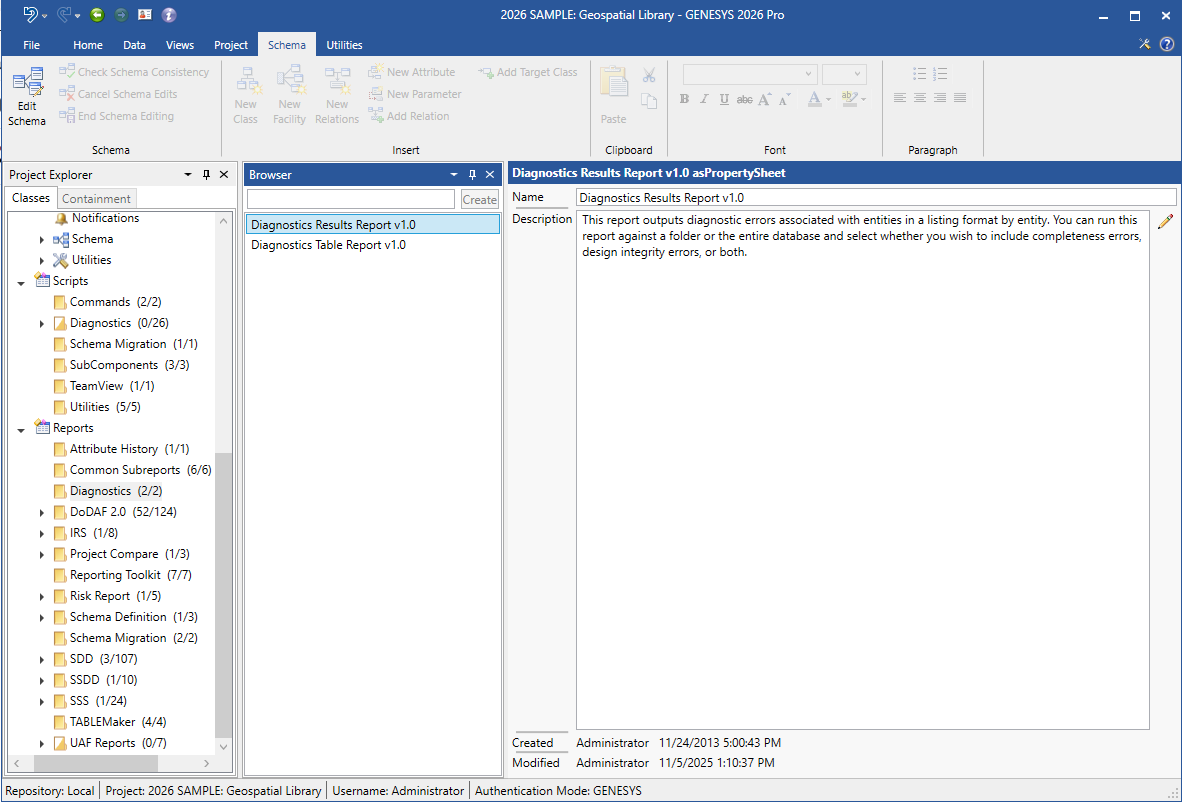Click the pencil edit icon beside Description
1182x802 pixels.
pyautogui.click(x=1165, y=222)
